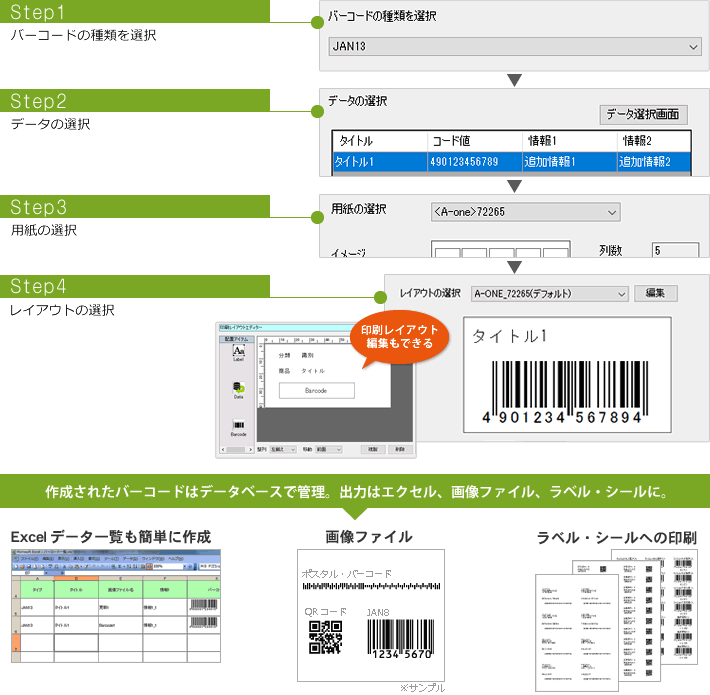Click the 編集 layout edit button
Viewport: 710px width, 695px height.
(x=655, y=293)
